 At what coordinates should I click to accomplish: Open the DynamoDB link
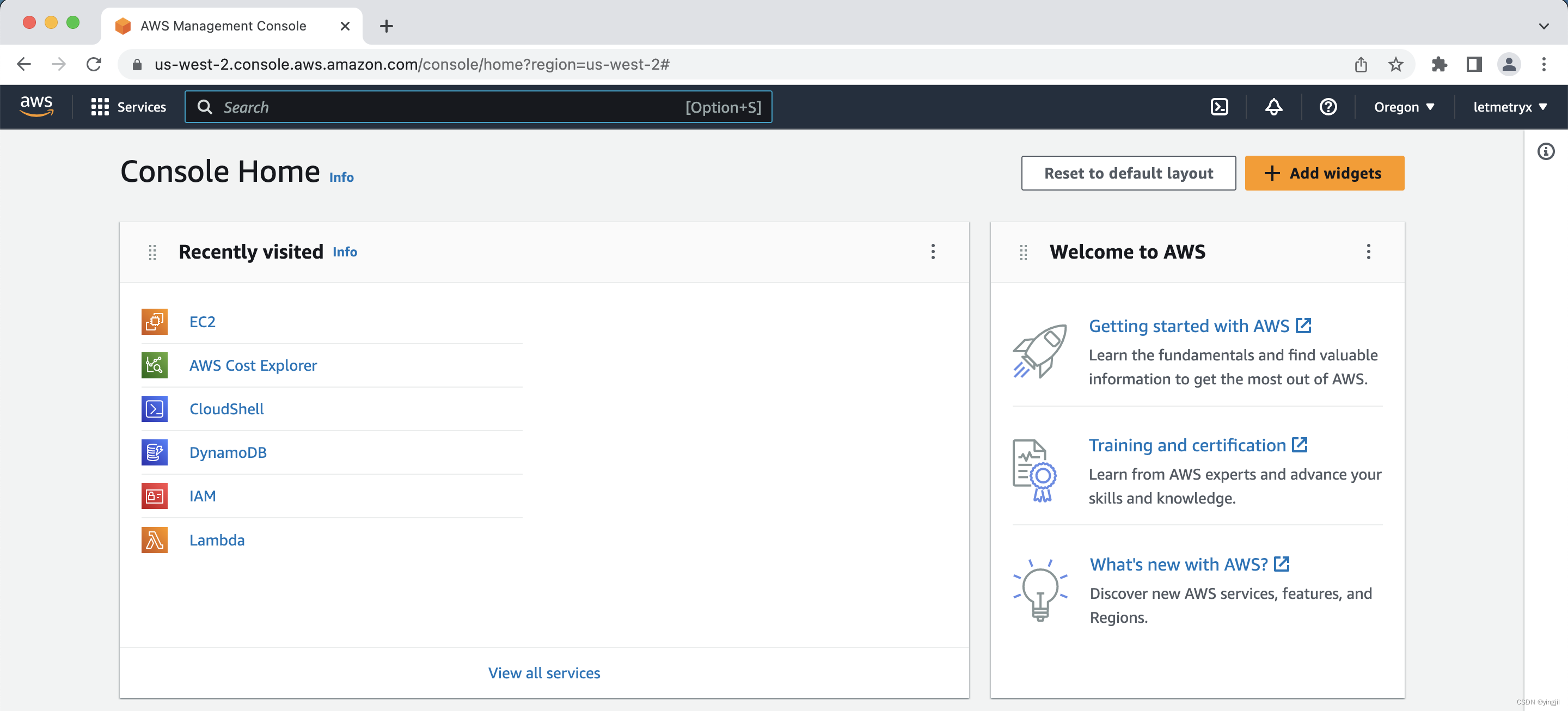[x=228, y=452]
